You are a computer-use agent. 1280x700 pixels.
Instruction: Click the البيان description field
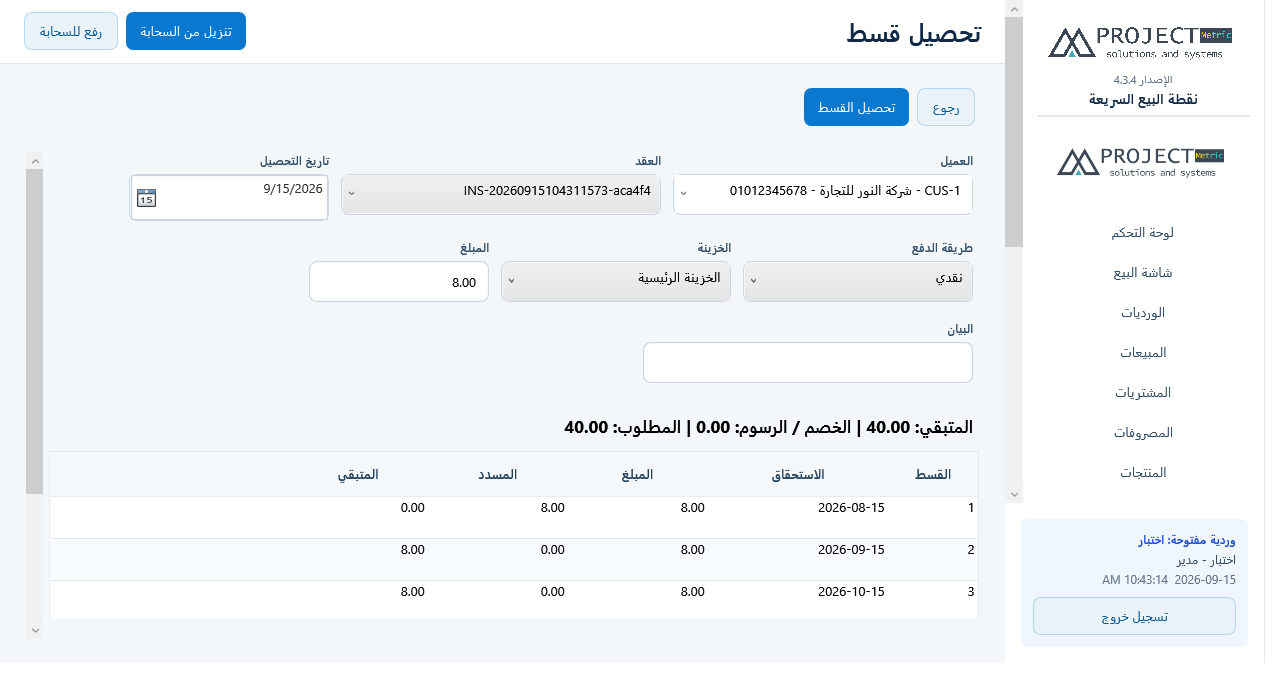tap(808, 362)
